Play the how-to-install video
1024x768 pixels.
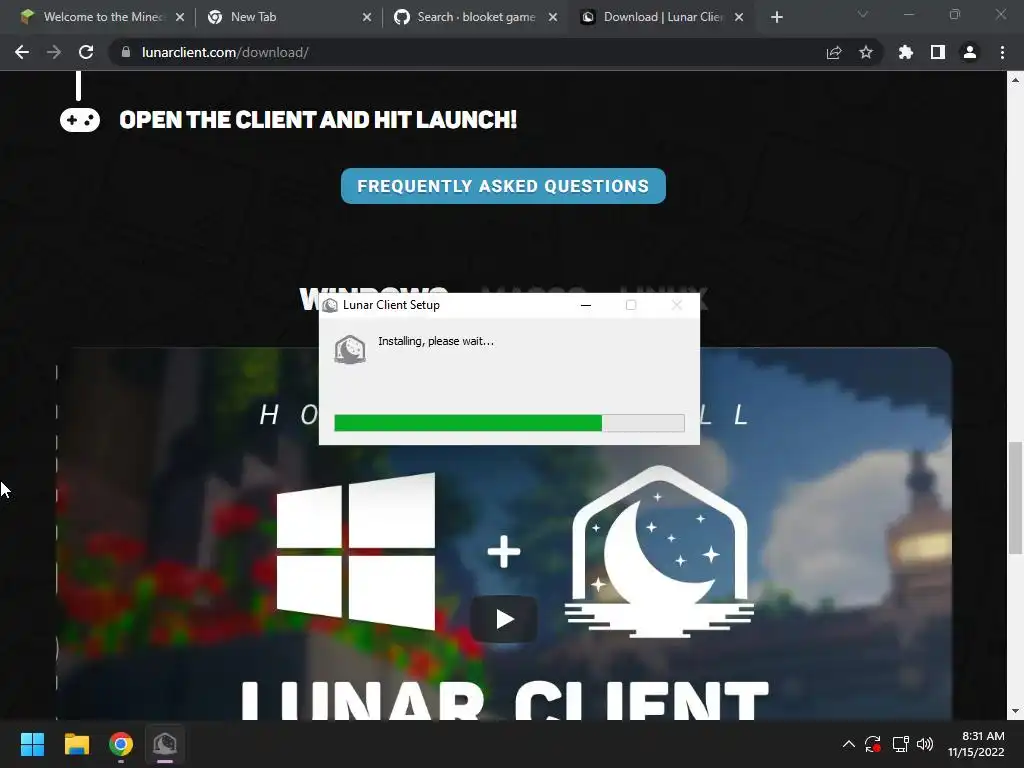coord(504,618)
